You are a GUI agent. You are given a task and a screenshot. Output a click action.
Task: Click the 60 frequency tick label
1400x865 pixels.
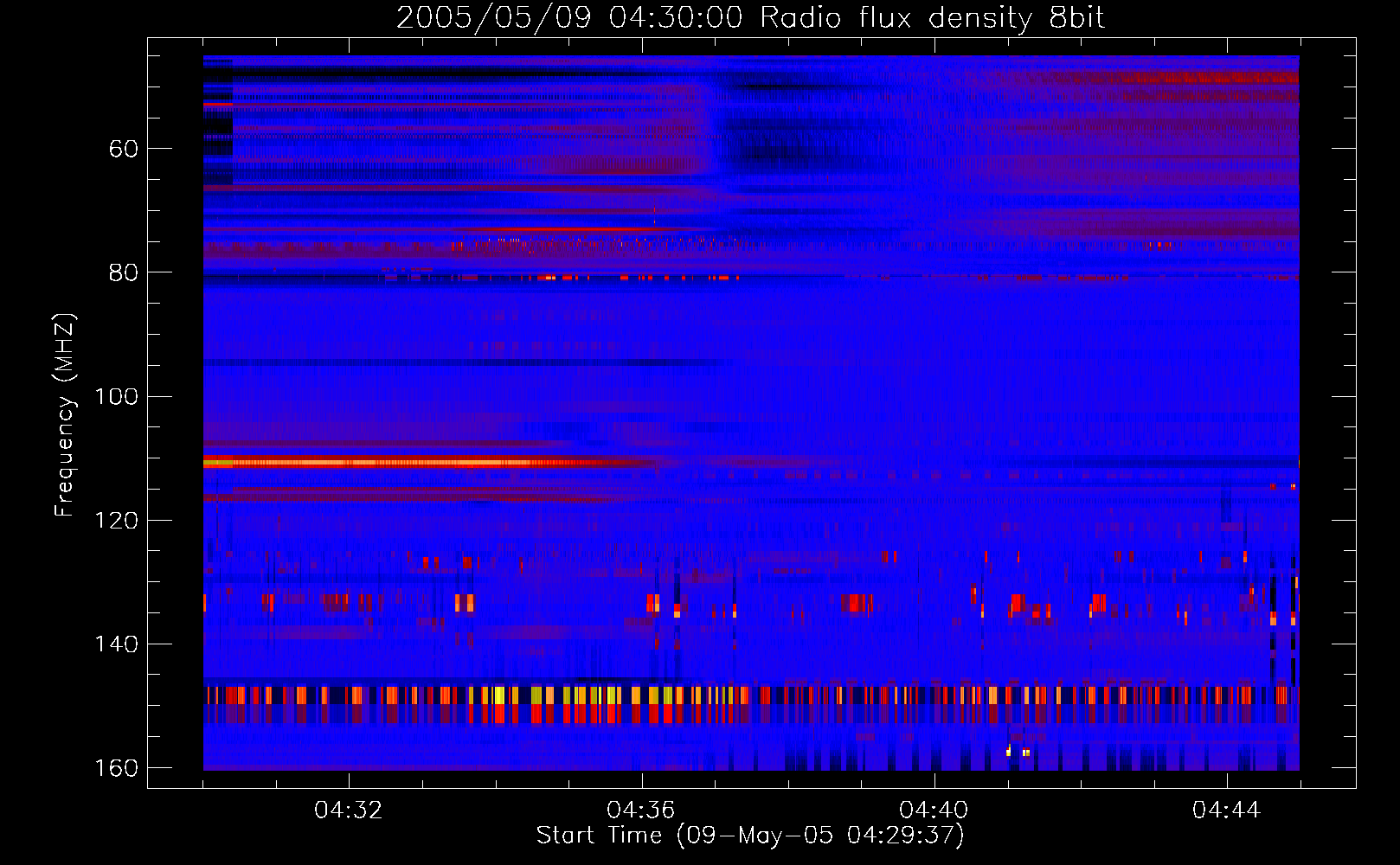point(123,149)
